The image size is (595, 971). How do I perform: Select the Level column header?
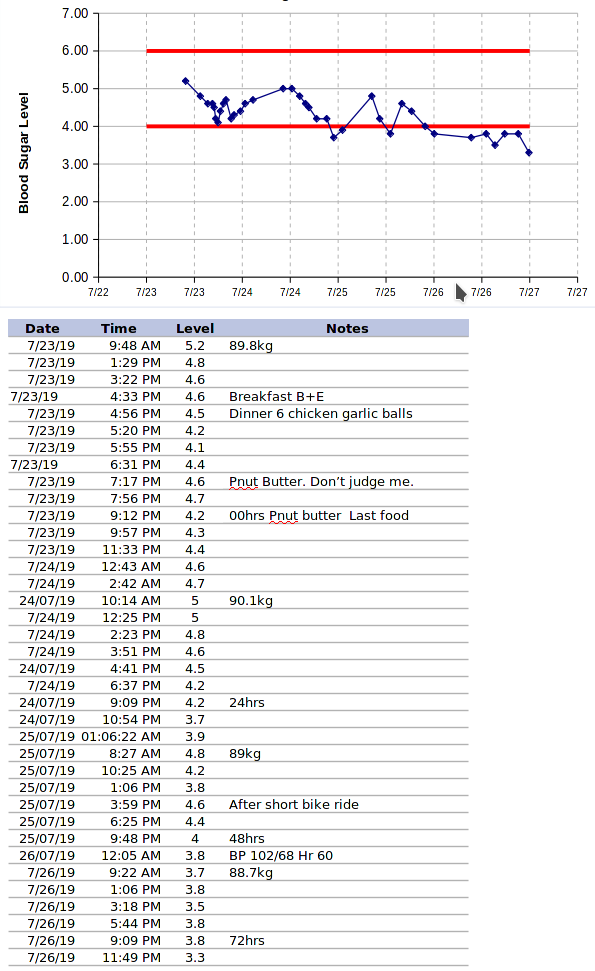pos(195,328)
